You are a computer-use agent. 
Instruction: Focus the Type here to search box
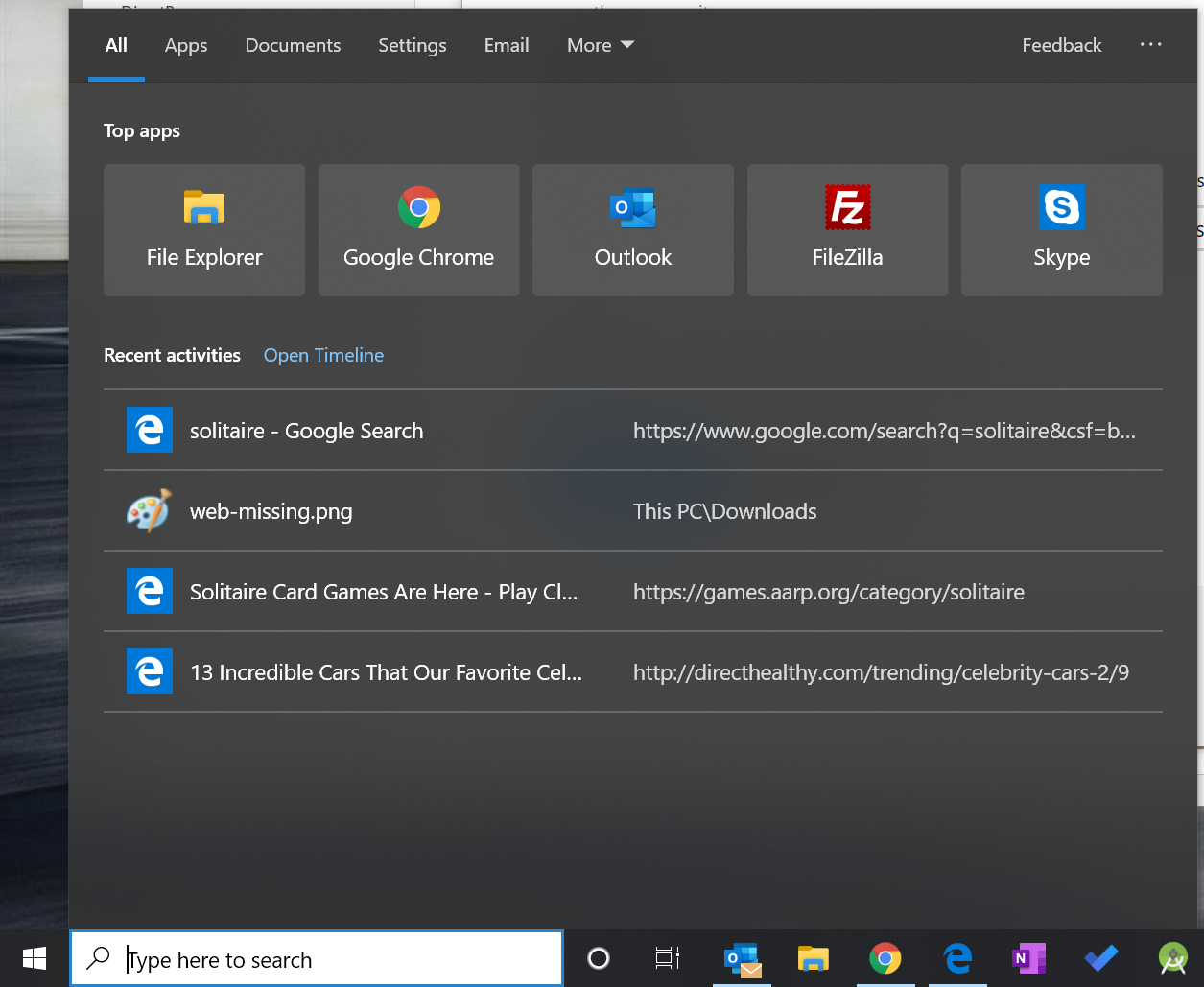pos(317,958)
